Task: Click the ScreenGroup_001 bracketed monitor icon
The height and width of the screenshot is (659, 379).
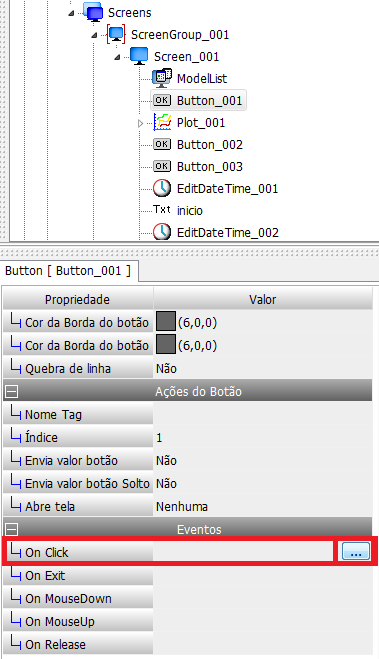Action: [116, 34]
